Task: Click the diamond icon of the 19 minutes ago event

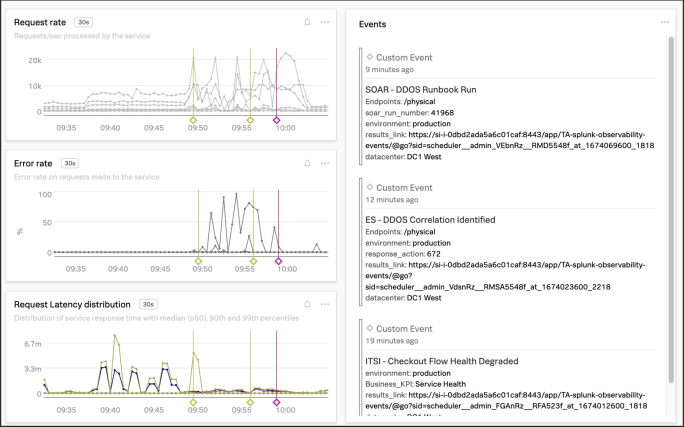Action: [370, 328]
